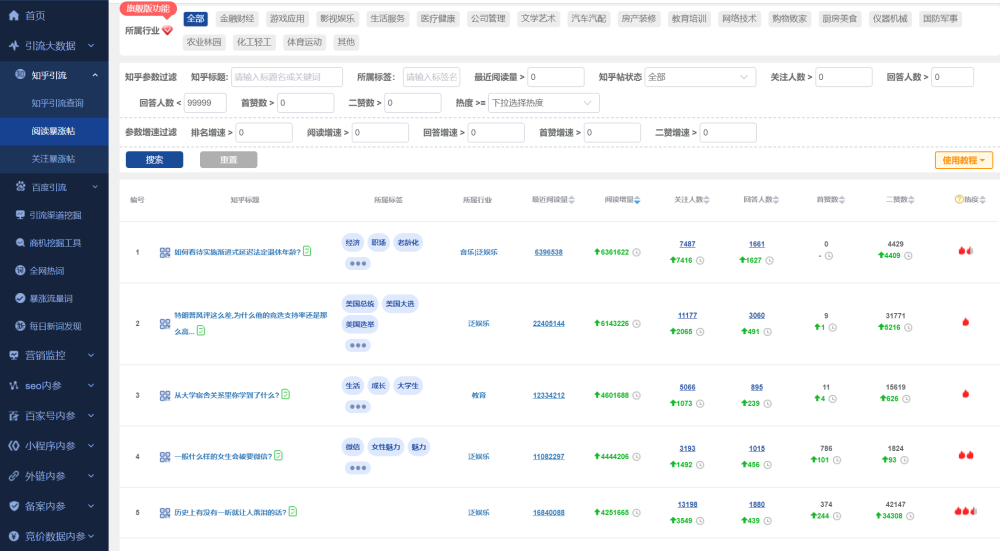This screenshot has height=551, width=1000.
Task: Click the 知乎标题 input field
Action: pos(287,77)
